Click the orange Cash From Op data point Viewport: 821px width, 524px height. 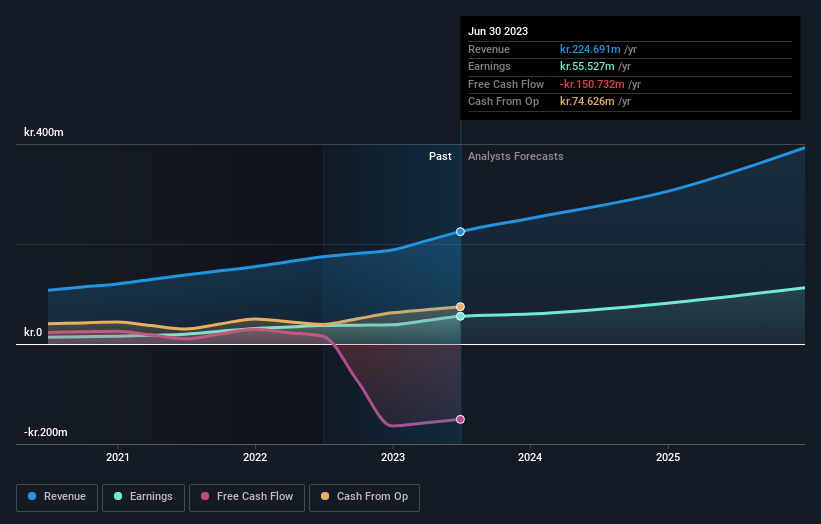(x=460, y=307)
